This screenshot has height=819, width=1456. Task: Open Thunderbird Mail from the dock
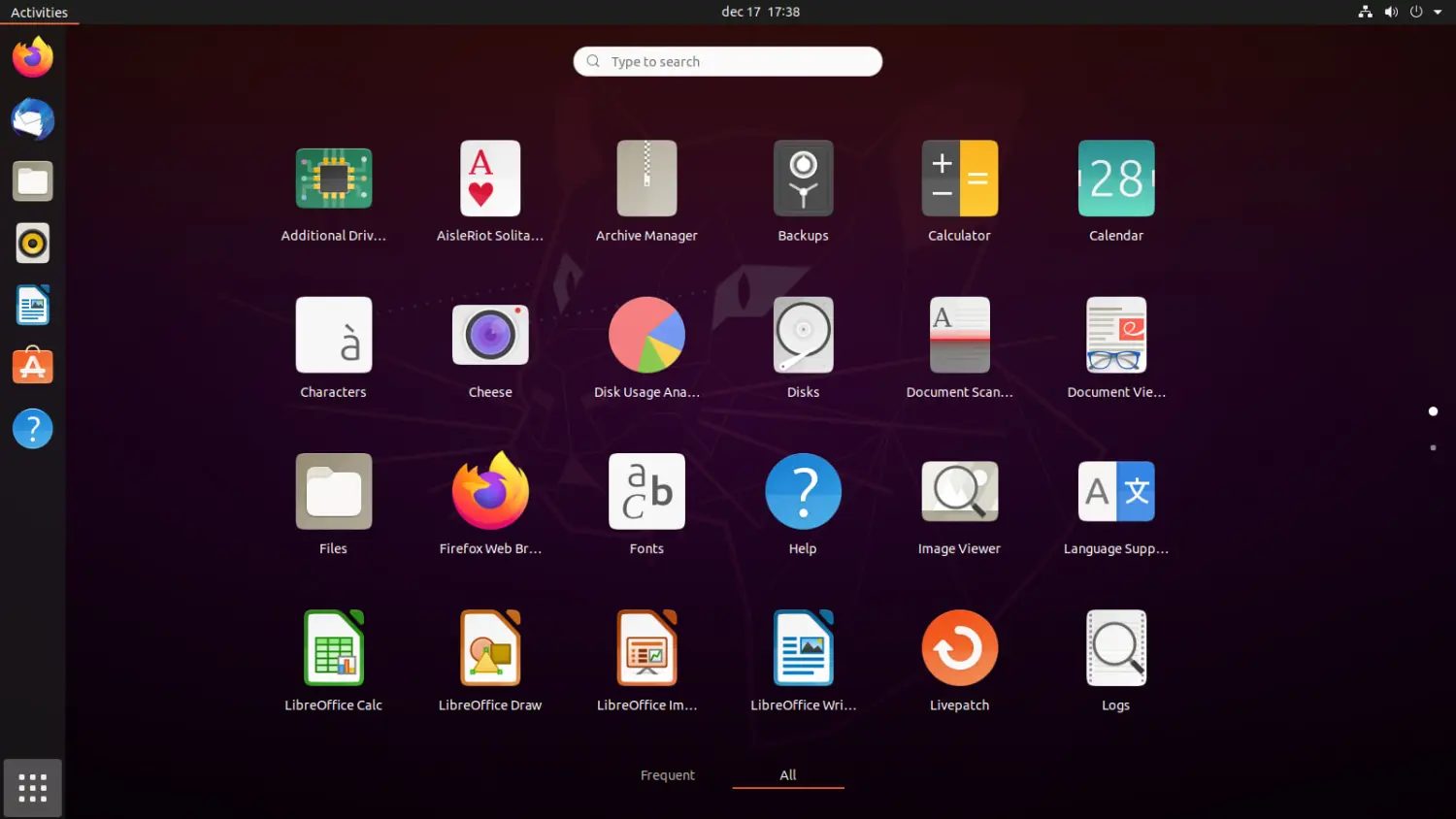click(x=32, y=119)
